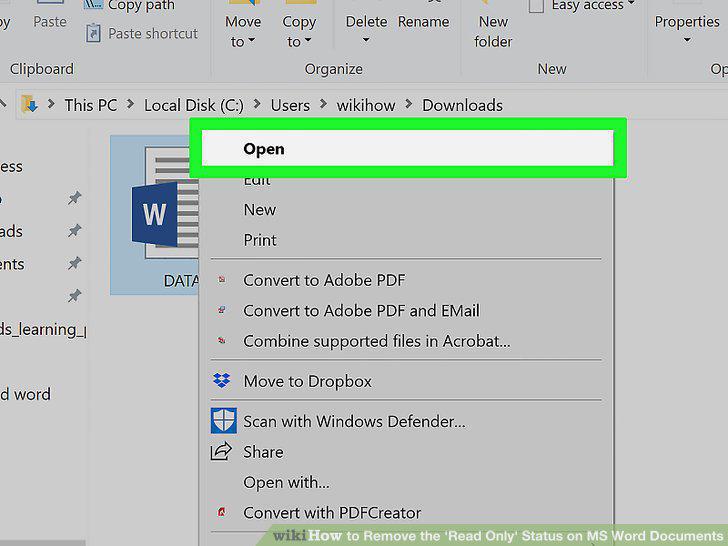The width and height of the screenshot is (728, 546).
Task: Click the Windows Defender shield icon
Action: [x=223, y=421]
